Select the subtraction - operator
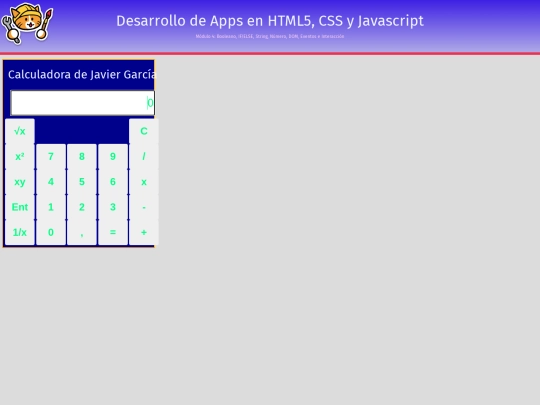 144,207
